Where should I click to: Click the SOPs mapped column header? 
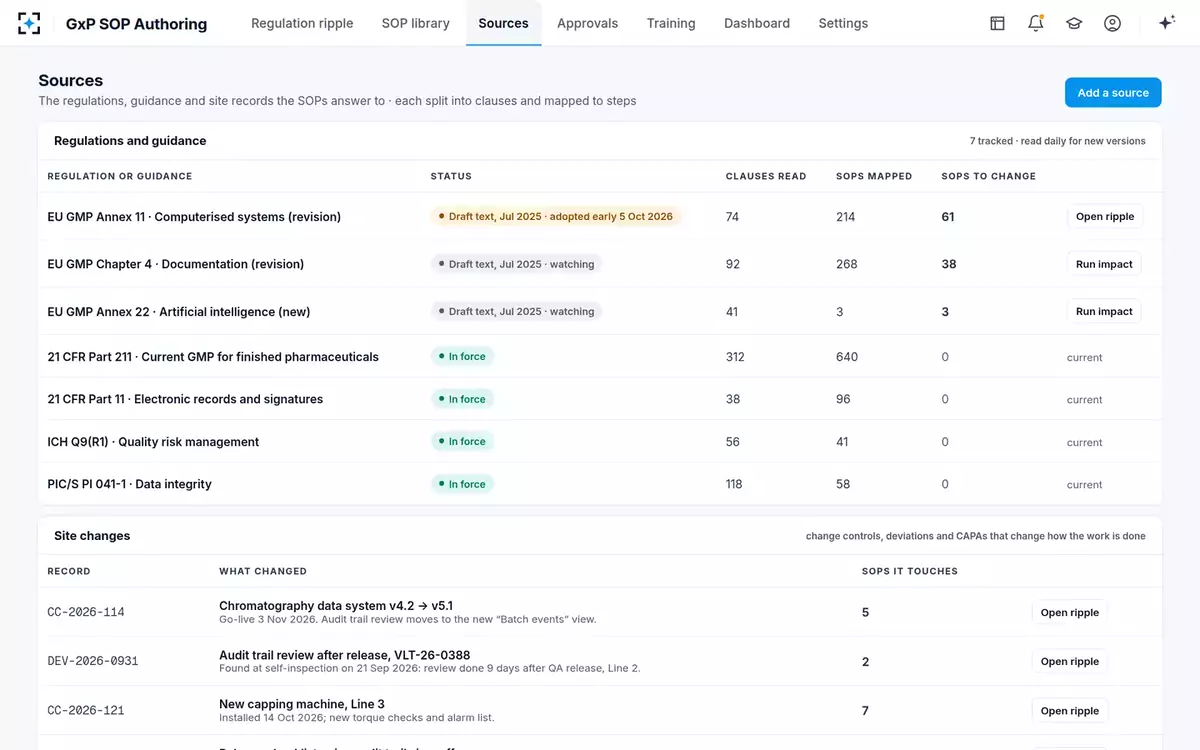click(874, 176)
